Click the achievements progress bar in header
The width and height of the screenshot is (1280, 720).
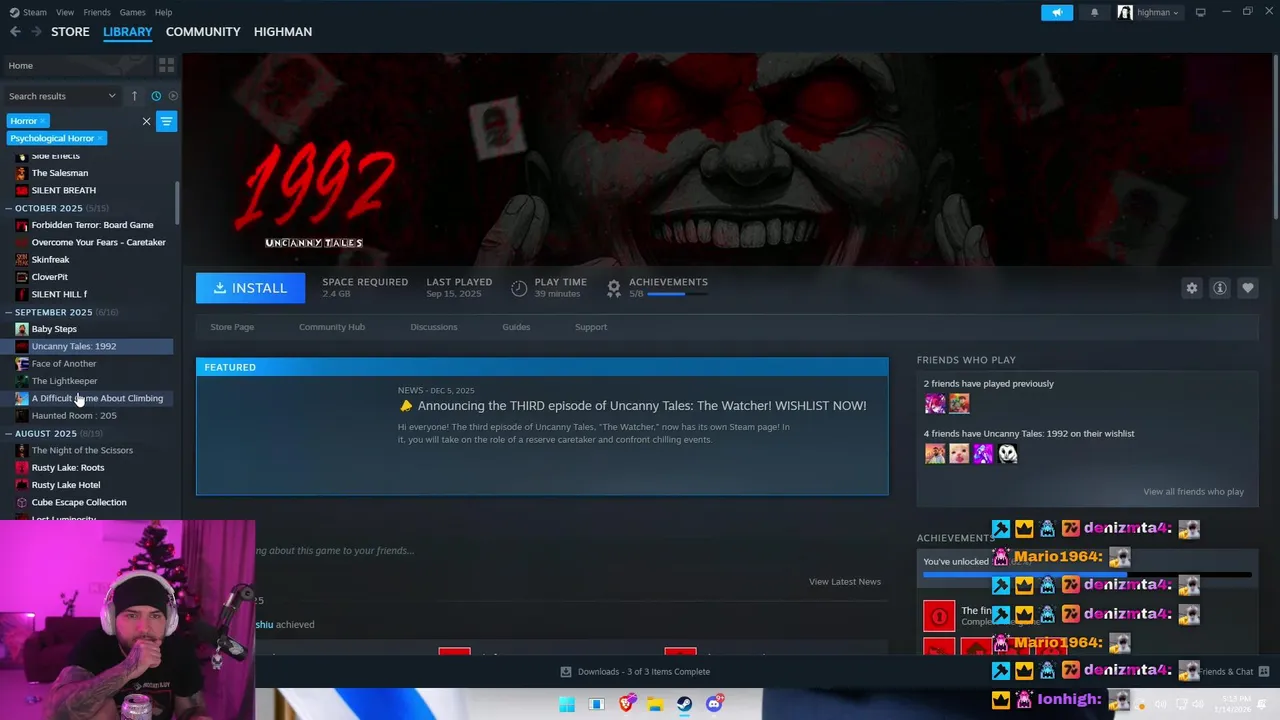[x=678, y=294]
